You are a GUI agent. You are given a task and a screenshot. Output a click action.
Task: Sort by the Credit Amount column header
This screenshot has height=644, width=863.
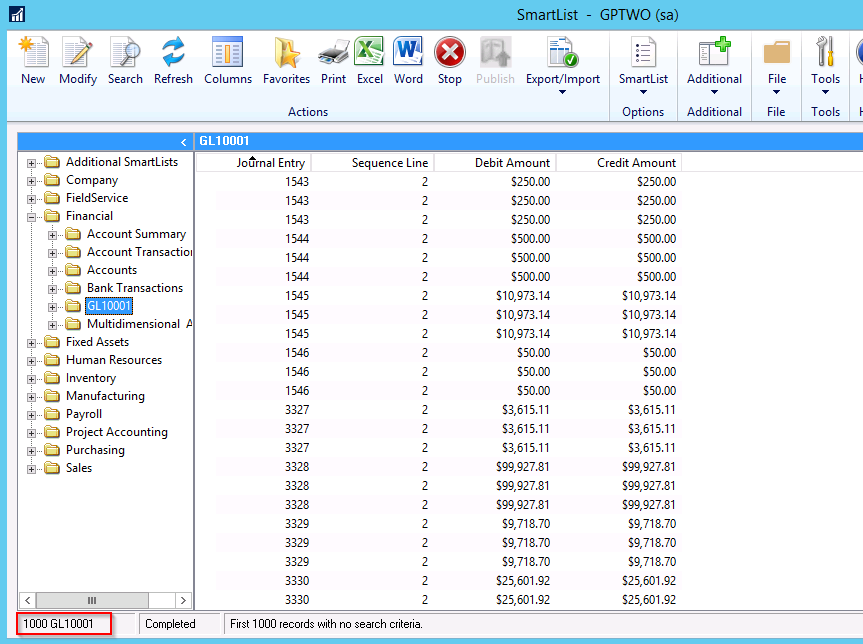point(619,163)
